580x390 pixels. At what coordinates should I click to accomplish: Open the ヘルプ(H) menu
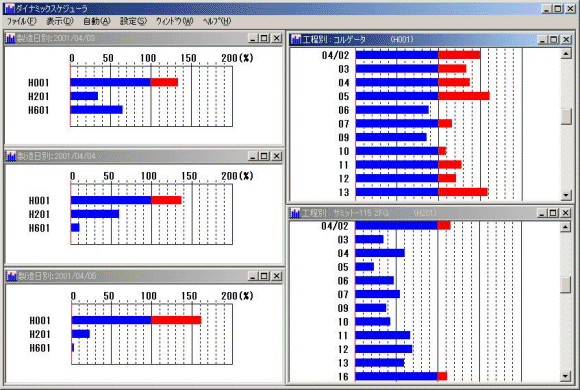point(217,21)
